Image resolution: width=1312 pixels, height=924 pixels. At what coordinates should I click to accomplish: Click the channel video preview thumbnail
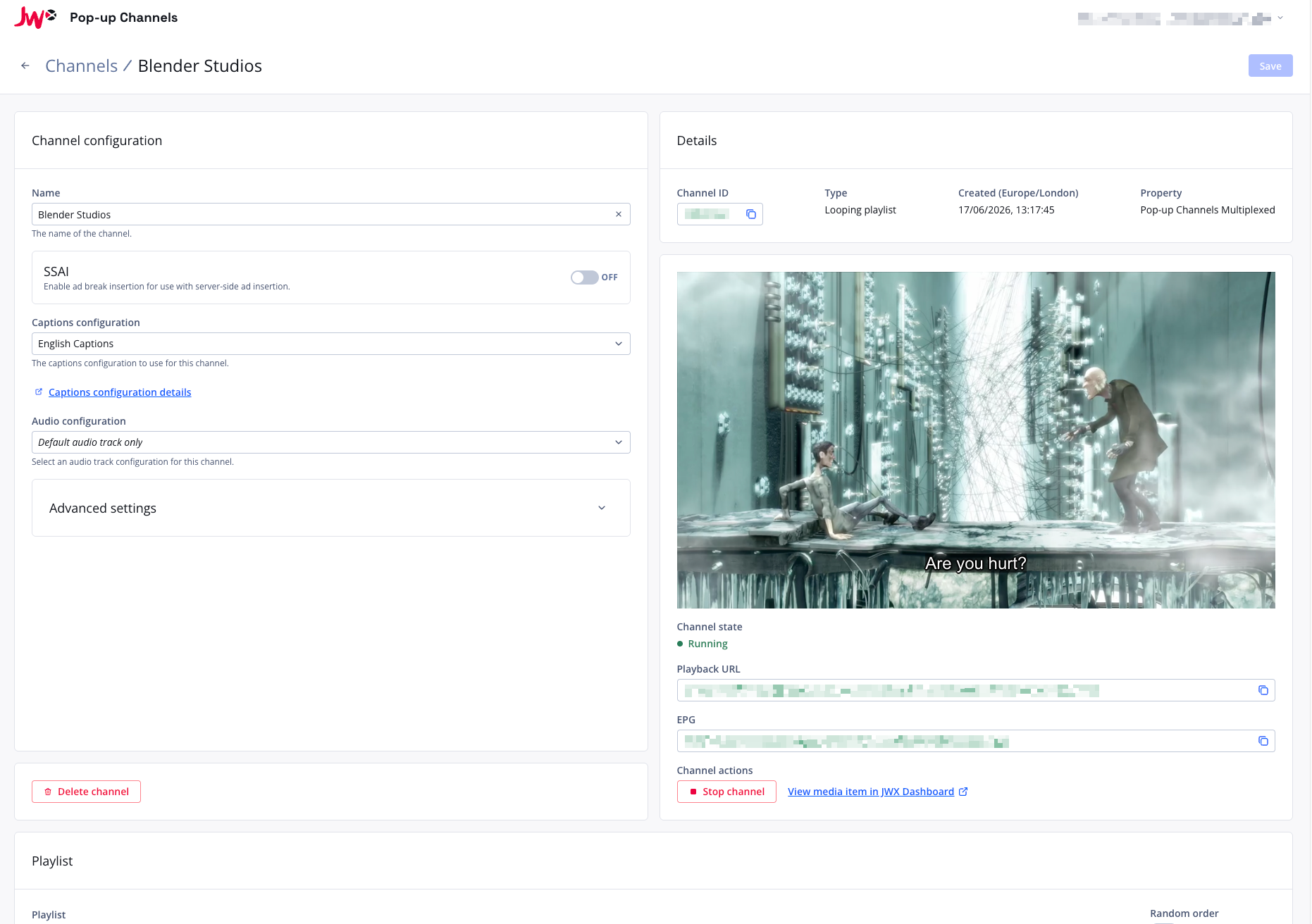coord(976,440)
